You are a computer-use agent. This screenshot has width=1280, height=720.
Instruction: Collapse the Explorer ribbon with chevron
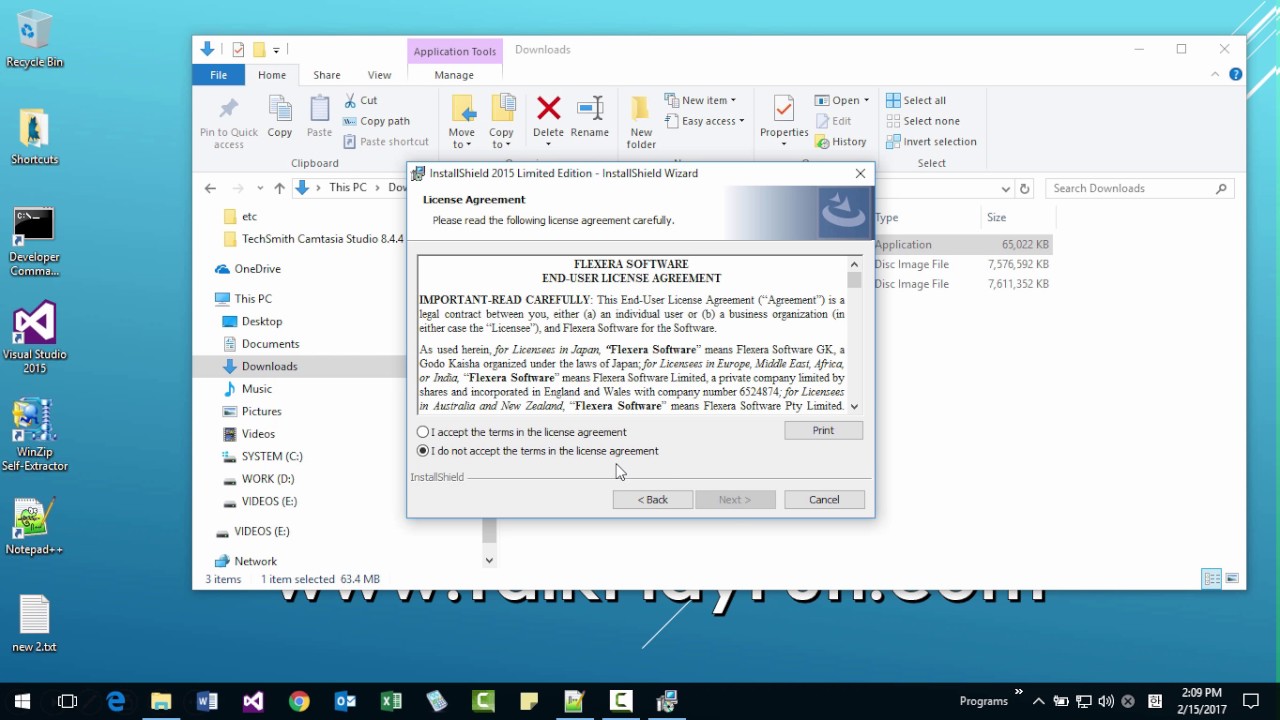click(1216, 75)
